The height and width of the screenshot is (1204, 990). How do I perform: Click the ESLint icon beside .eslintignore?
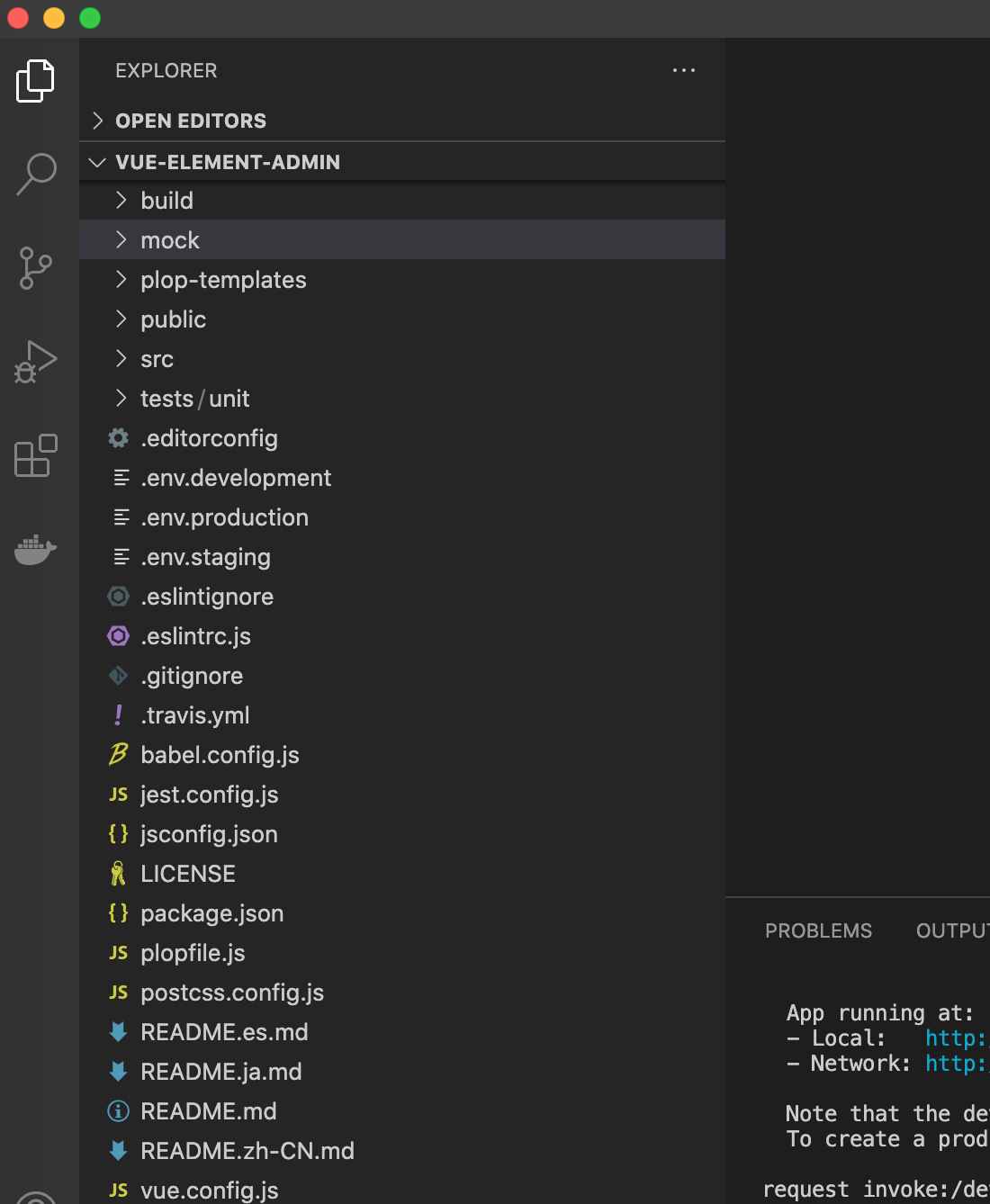119,597
